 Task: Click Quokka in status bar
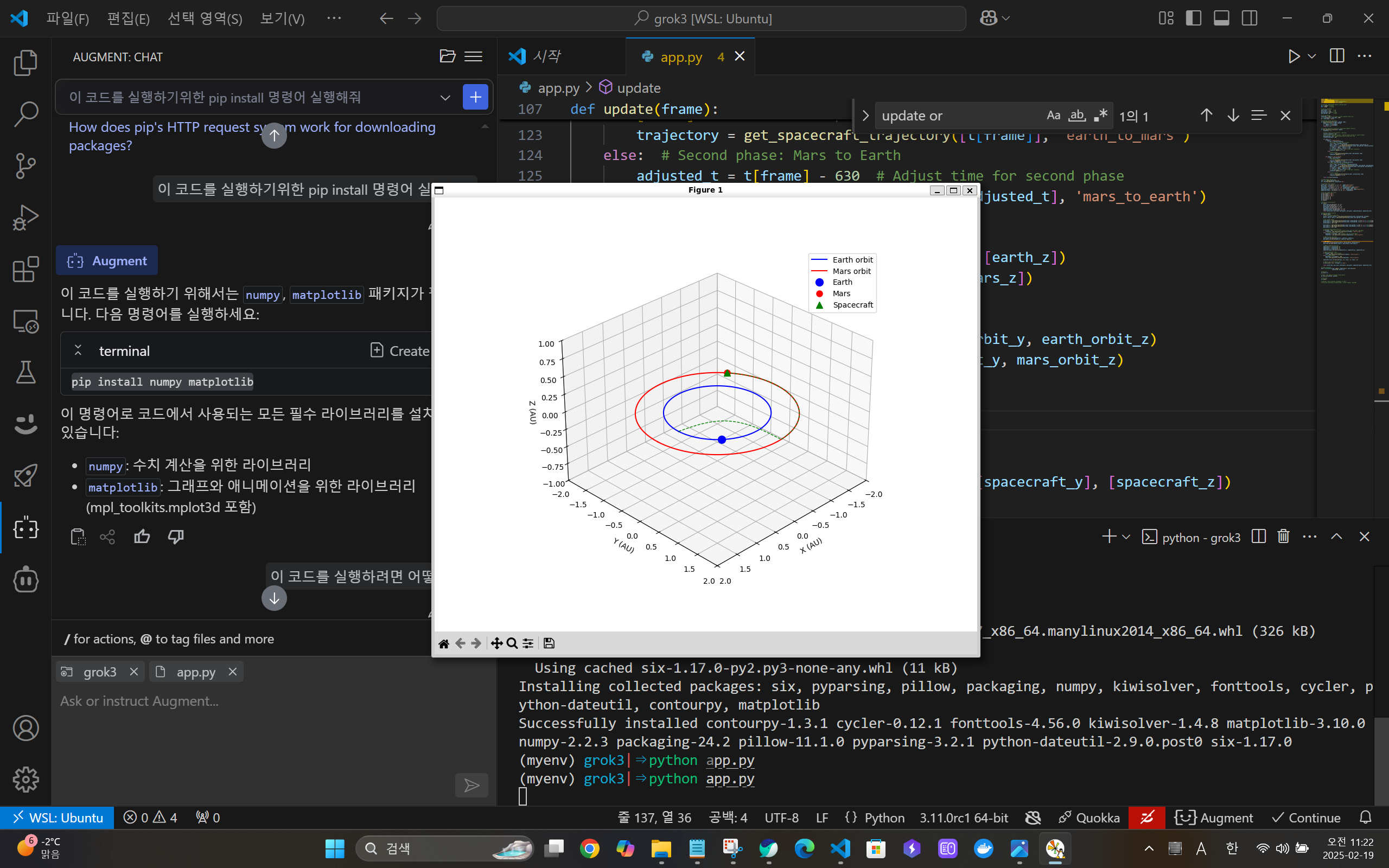point(1089,818)
